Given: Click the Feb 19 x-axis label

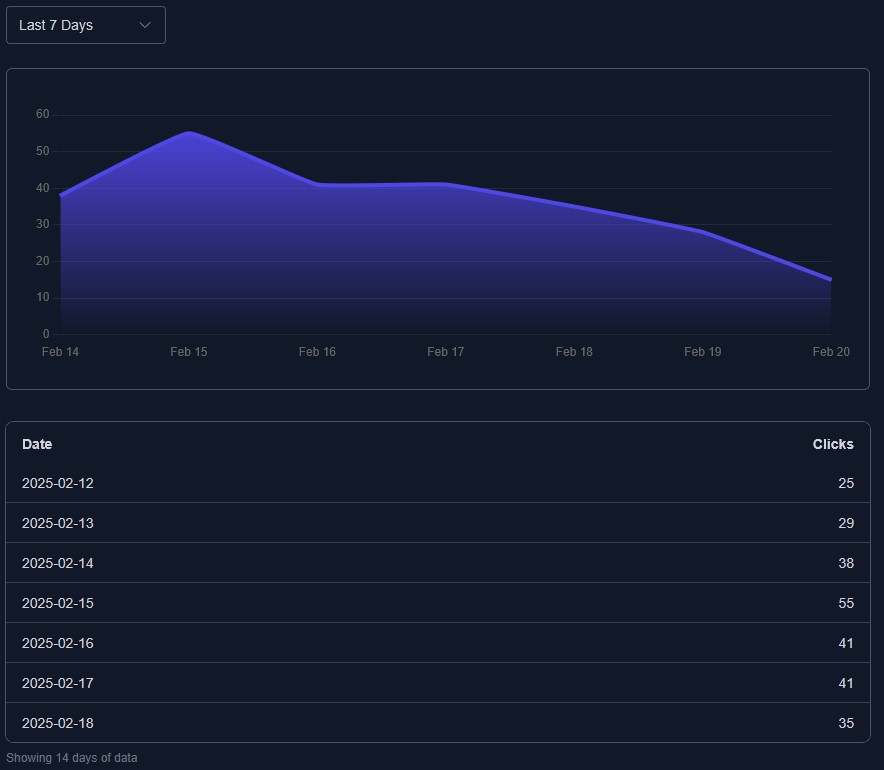Looking at the screenshot, I should tap(703, 352).
